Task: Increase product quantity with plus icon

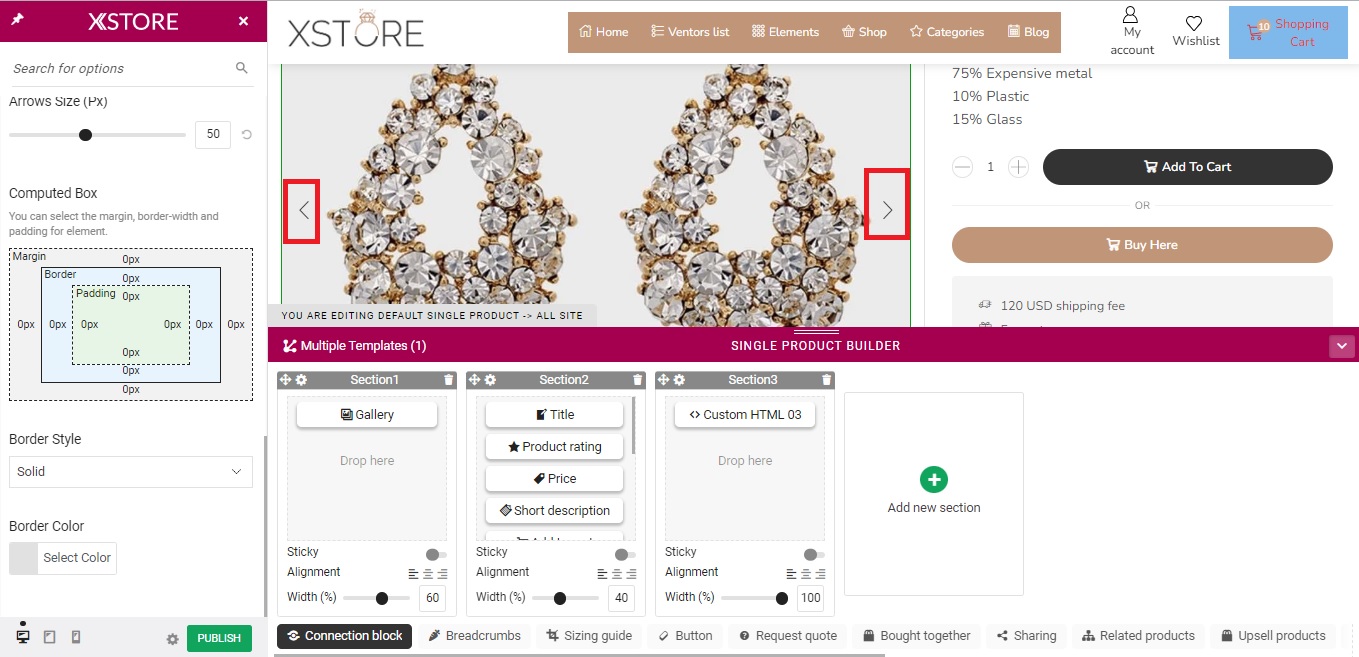Action: point(1018,167)
